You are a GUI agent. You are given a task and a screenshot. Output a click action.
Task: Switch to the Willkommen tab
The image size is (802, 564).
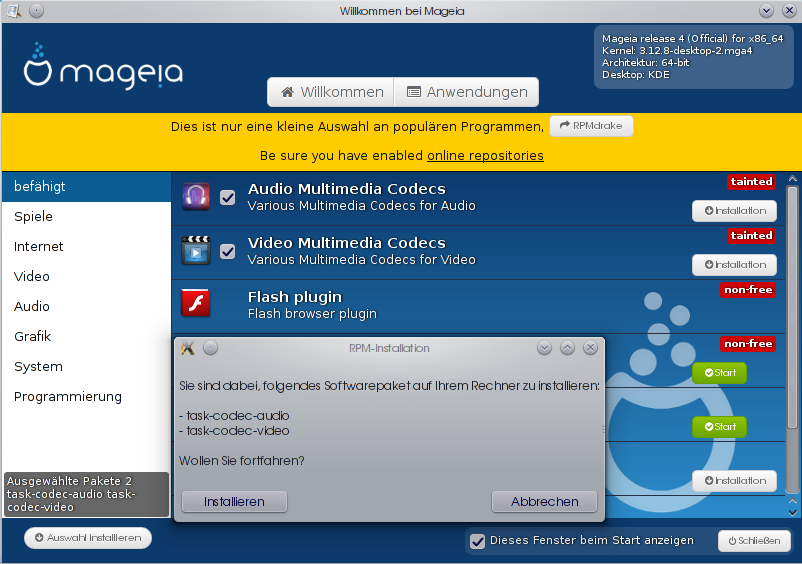(331, 92)
